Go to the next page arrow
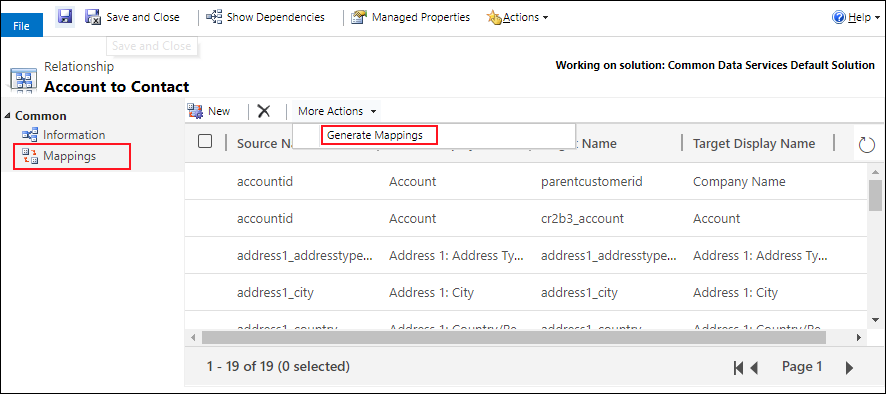 click(849, 367)
